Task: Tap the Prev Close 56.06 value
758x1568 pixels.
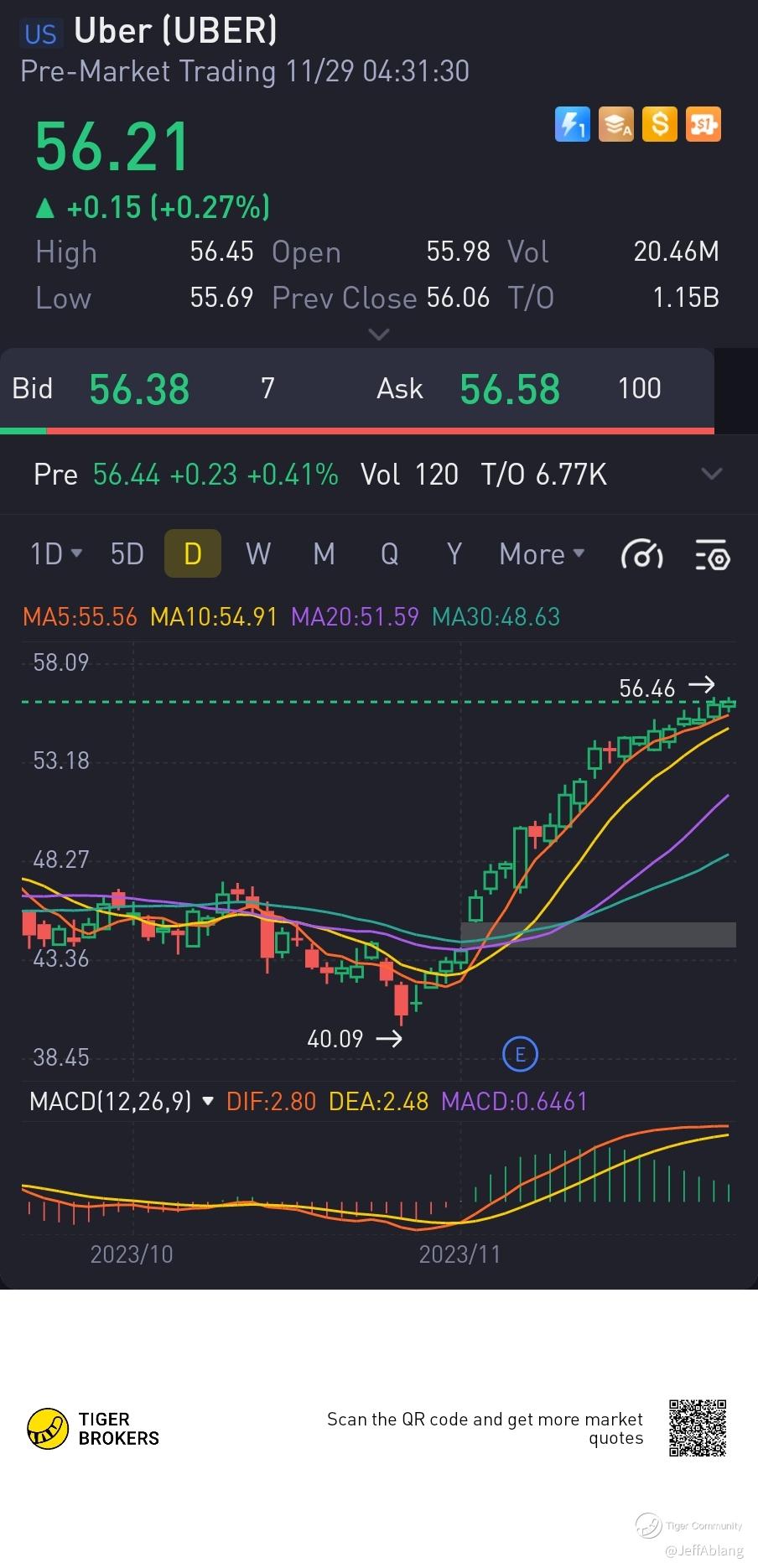Action: pyautogui.click(x=458, y=298)
